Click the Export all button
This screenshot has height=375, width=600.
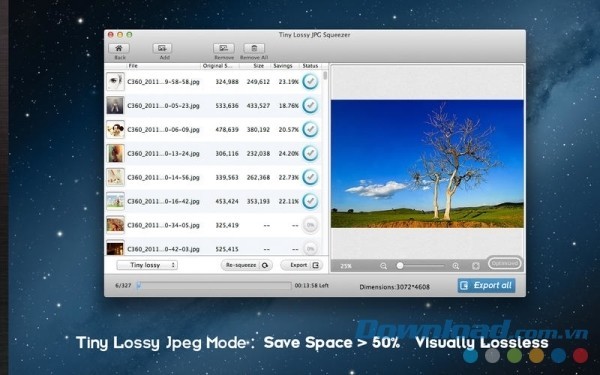486,285
